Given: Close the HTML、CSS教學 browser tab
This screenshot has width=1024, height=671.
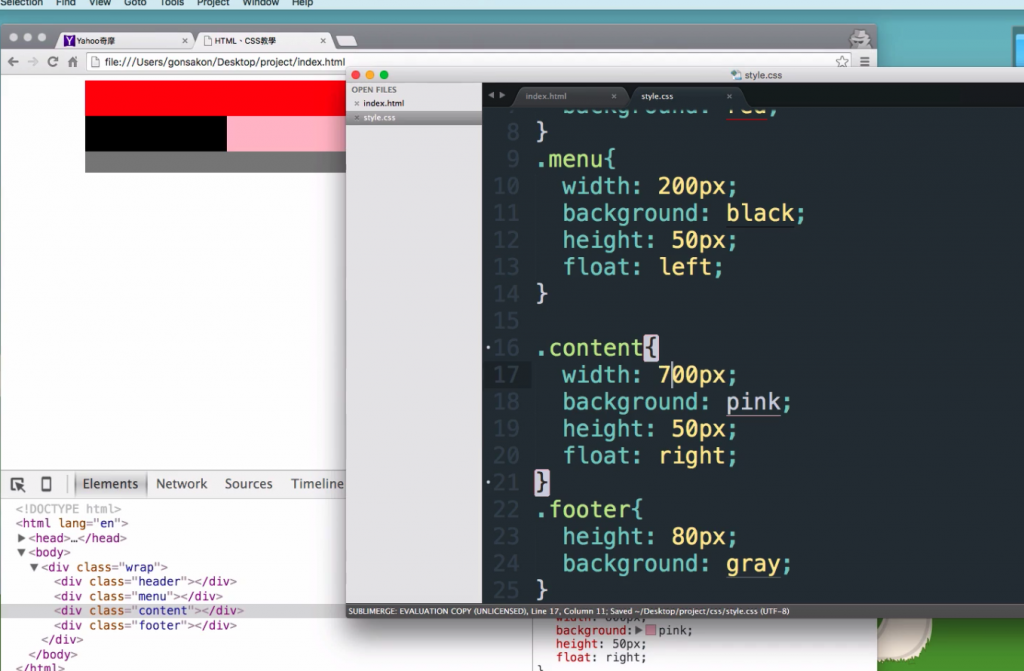Looking at the screenshot, I should pos(323,41).
